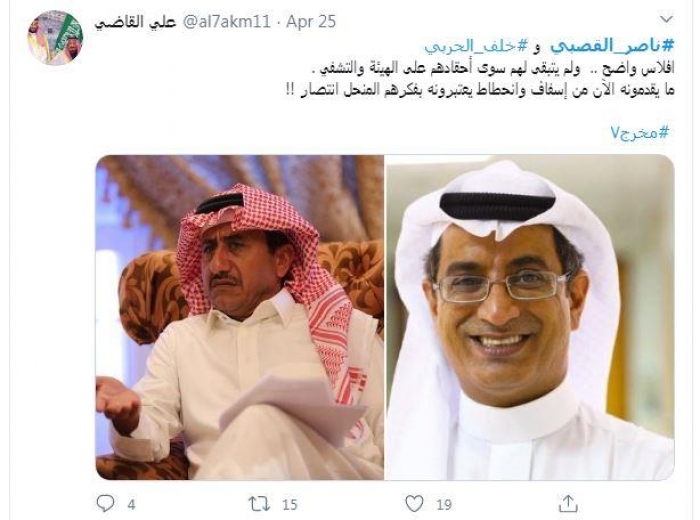This screenshot has height=520, width=700.
Task: Open the share upload icon
Action: 568,503
